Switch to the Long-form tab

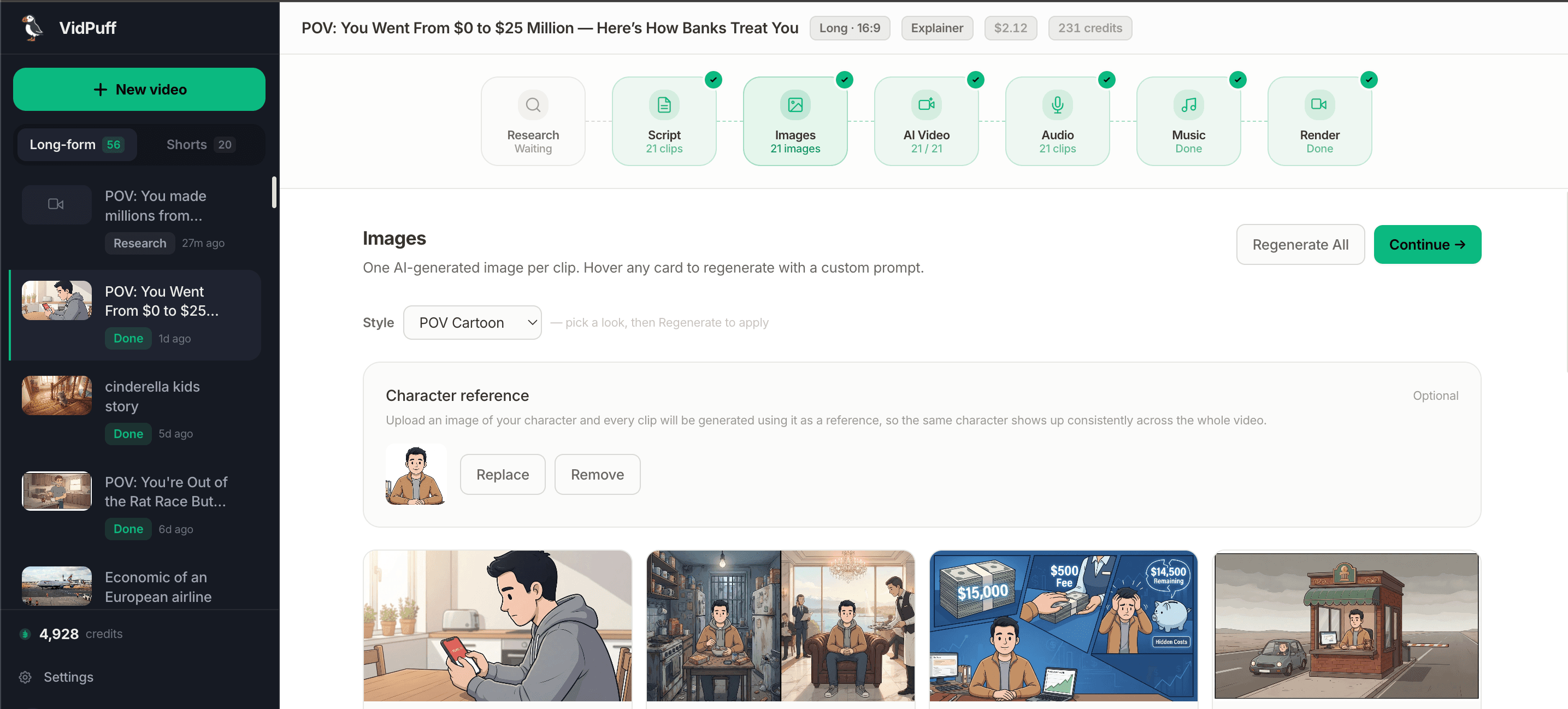click(76, 145)
